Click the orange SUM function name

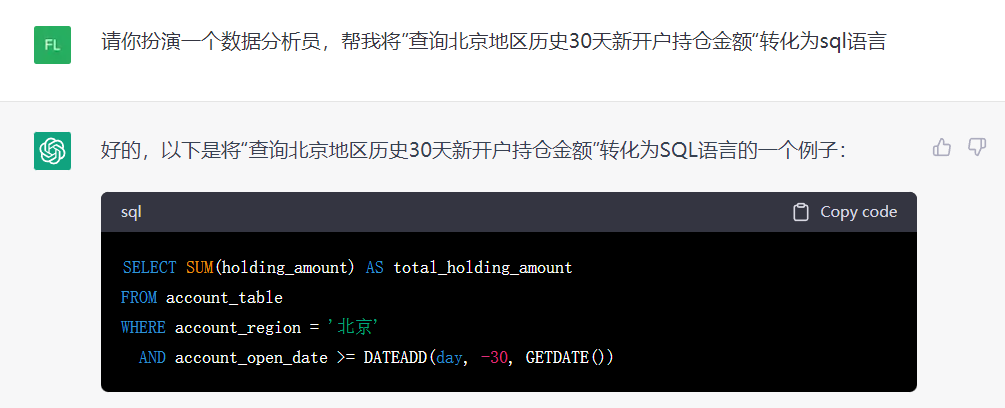199,268
